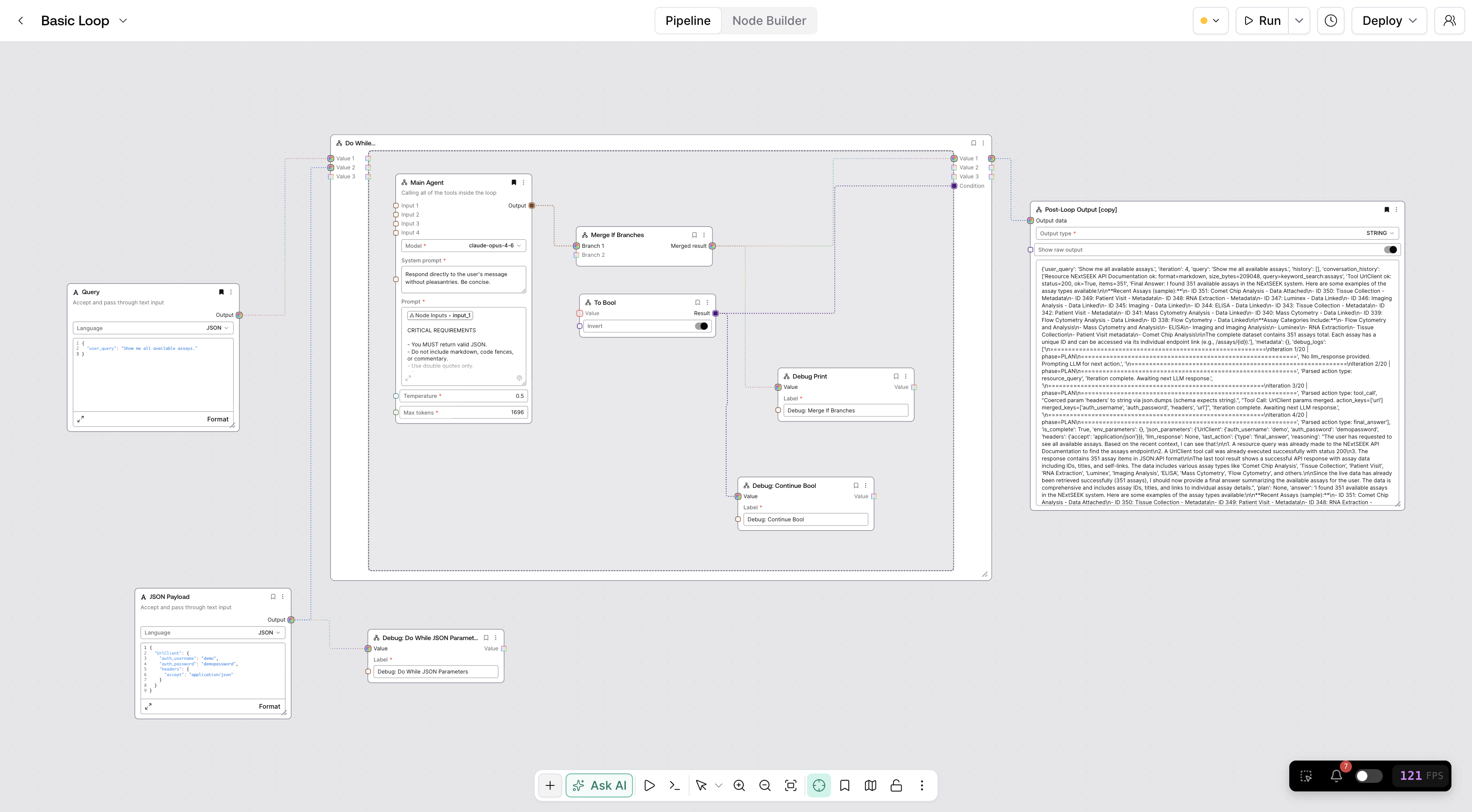Edit the Temperature value field
Image resolution: width=1472 pixels, height=812 pixels.
pos(463,396)
